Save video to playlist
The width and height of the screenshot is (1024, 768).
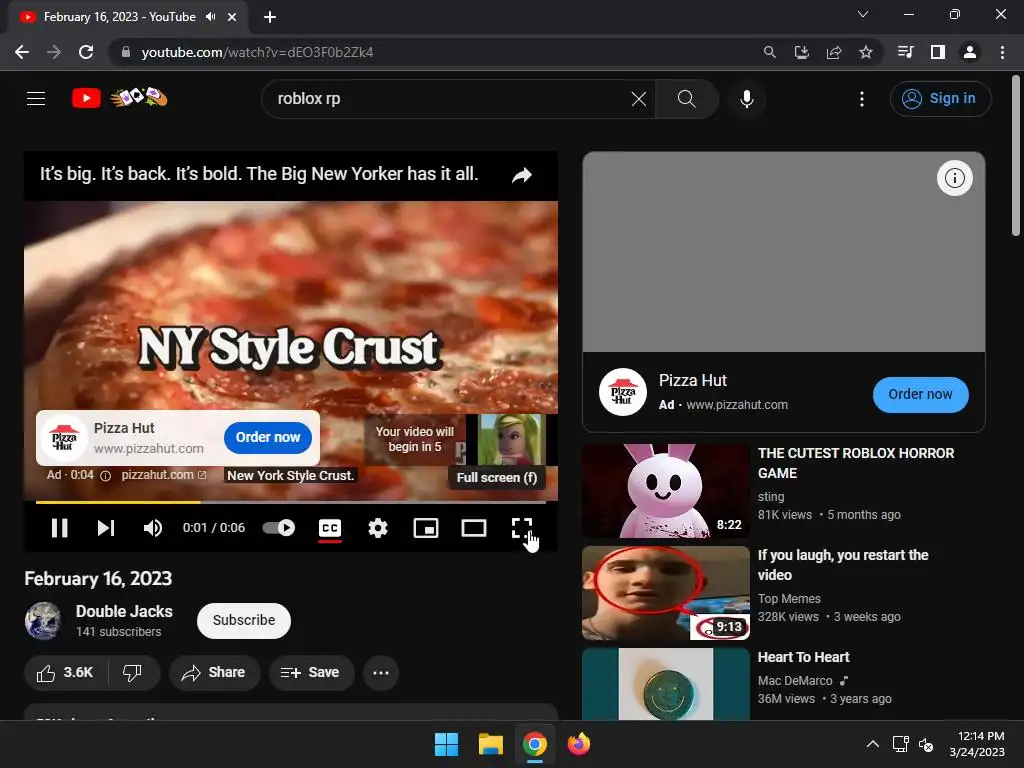coord(311,673)
